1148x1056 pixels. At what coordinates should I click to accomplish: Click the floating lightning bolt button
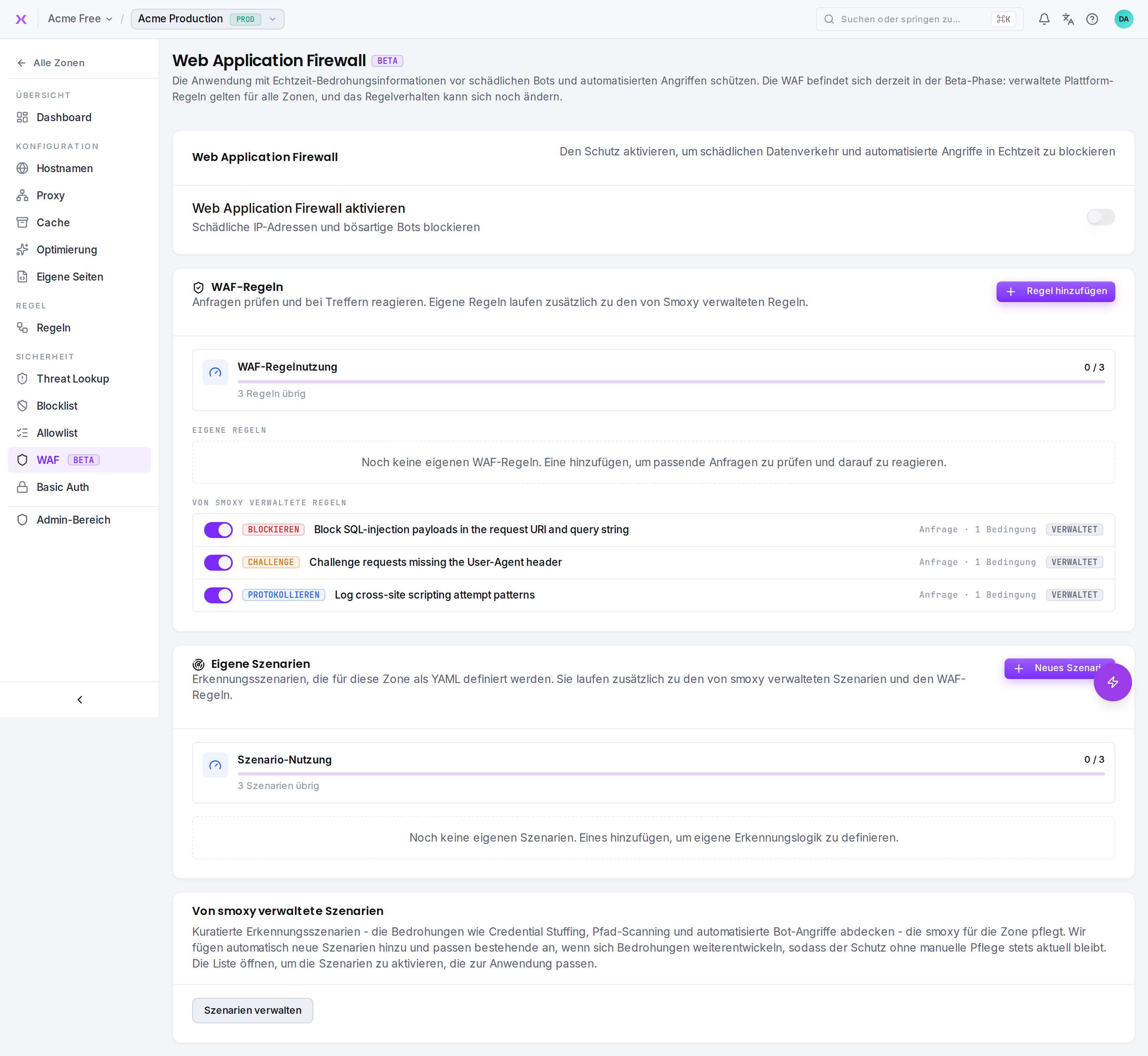[x=1112, y=682]
